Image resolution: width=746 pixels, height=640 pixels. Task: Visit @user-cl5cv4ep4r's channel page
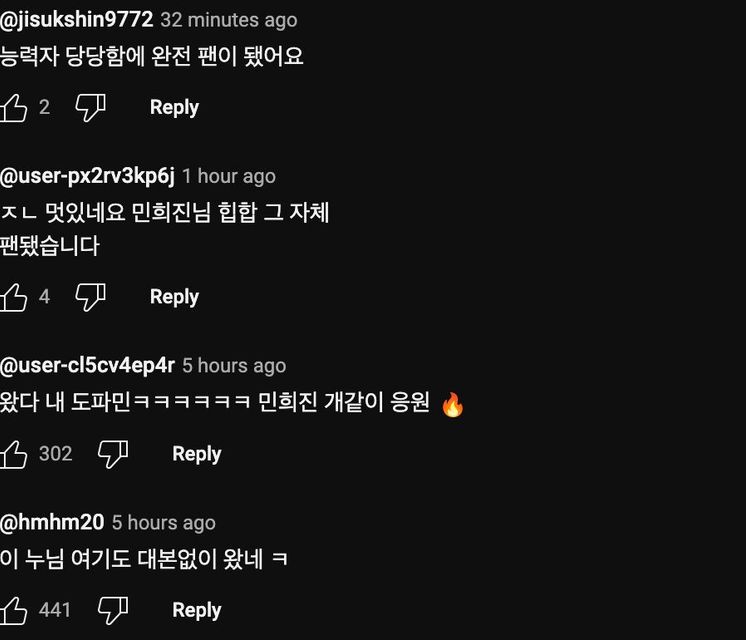pos(87,365)
